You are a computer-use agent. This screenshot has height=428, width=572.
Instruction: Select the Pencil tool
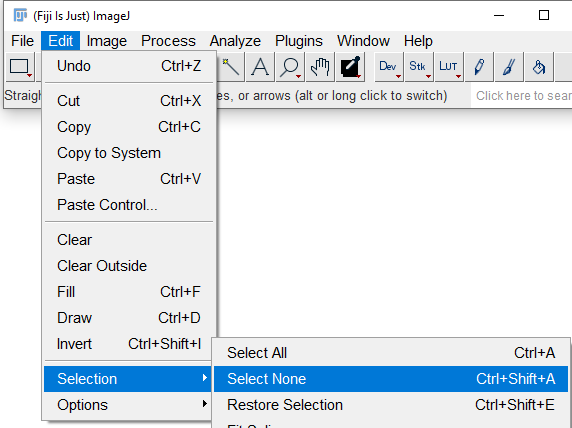479,67
